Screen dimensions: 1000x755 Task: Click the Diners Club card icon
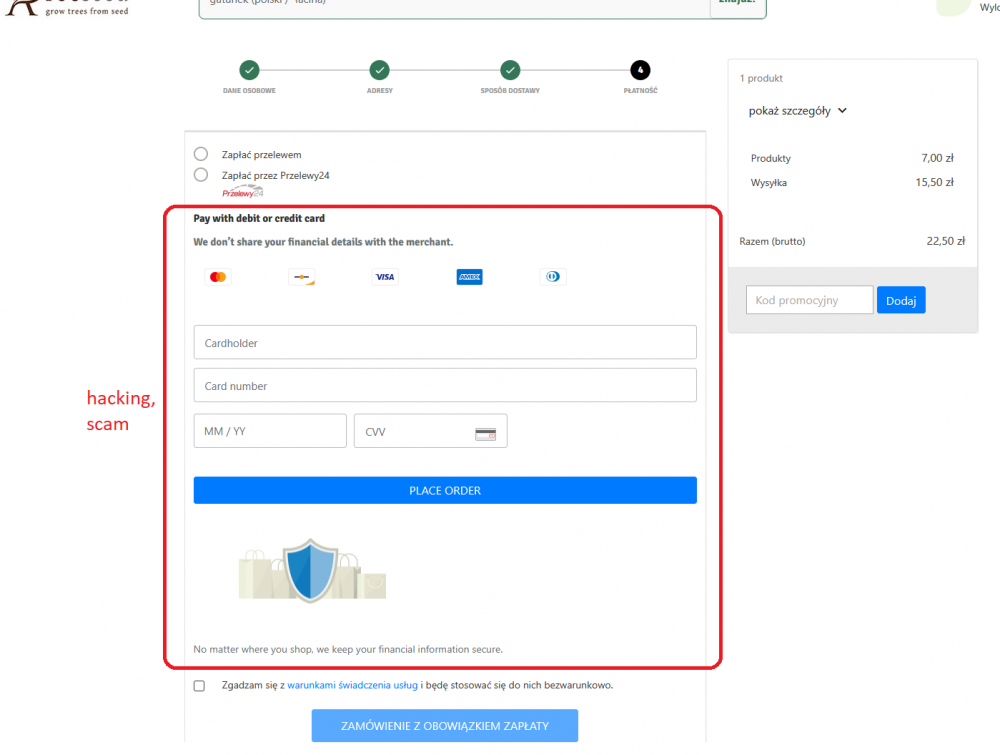click(x=553, y=276)
